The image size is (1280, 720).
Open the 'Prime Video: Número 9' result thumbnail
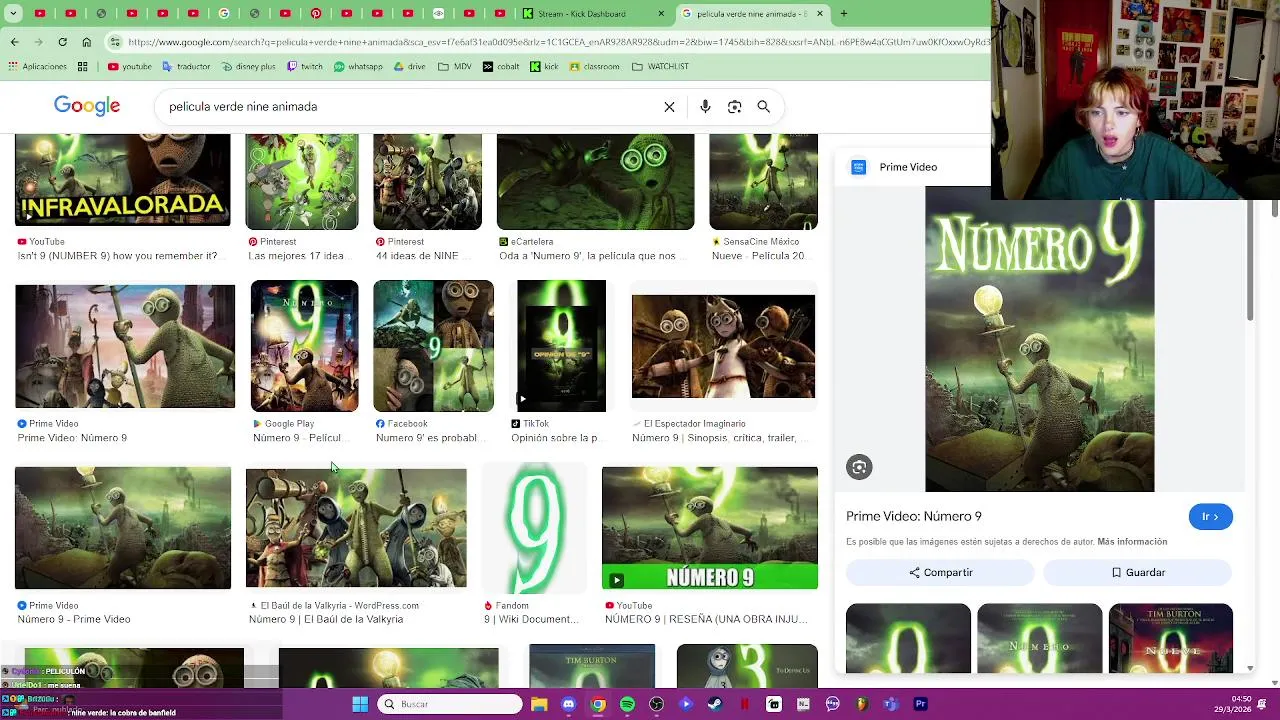tap(125, 346)
